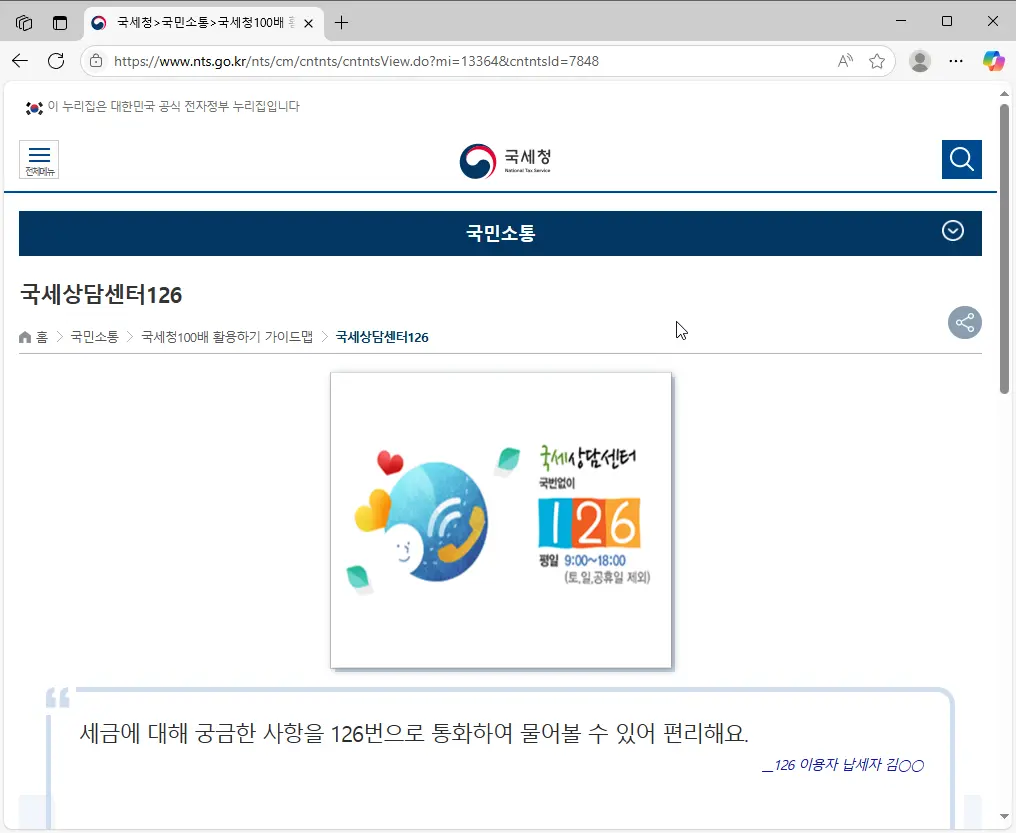Expand the 국민소통 section menu

952,231
